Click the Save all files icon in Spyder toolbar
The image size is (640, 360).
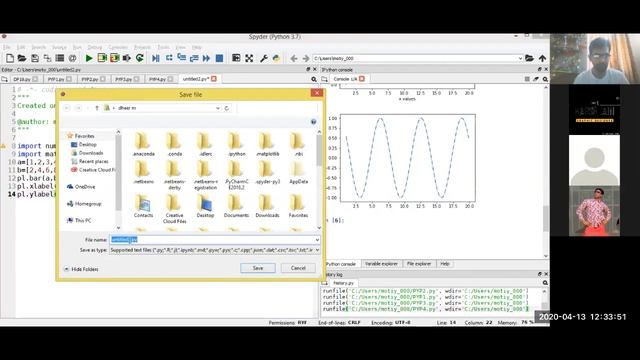pyautogui.click(x=47, y=58)
